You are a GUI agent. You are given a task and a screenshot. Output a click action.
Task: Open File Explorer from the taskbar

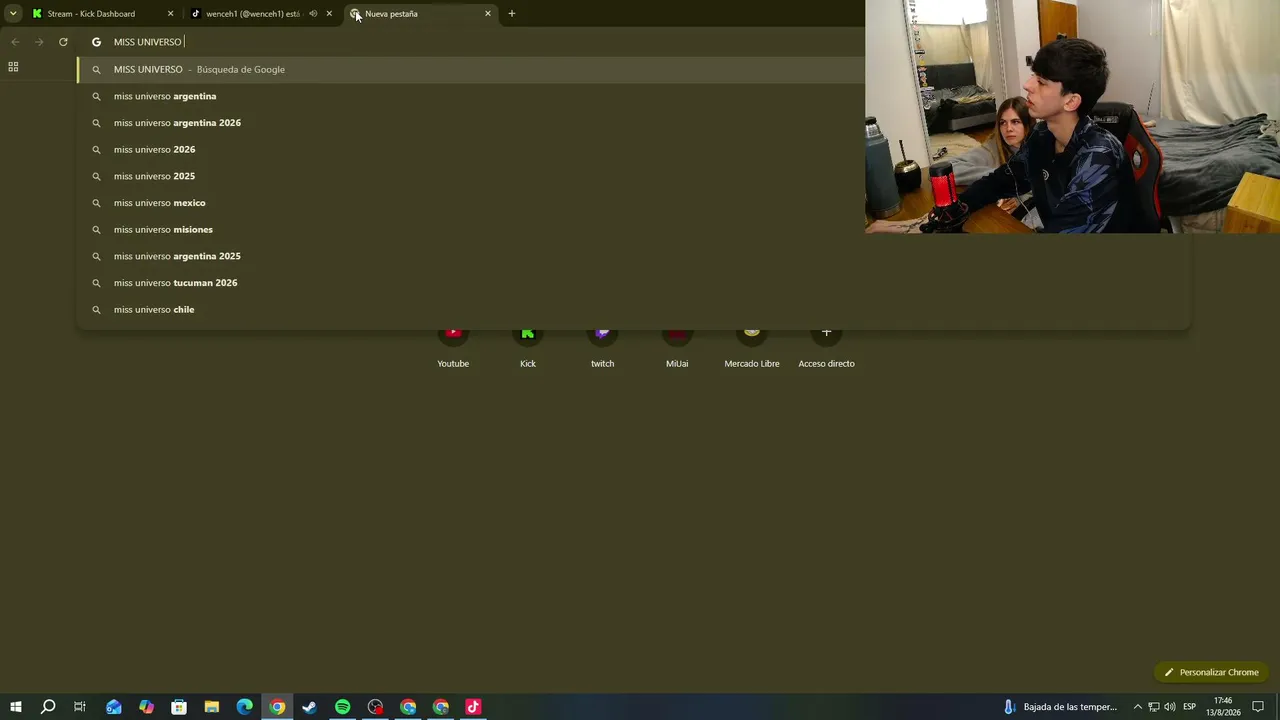click(212, 707)
